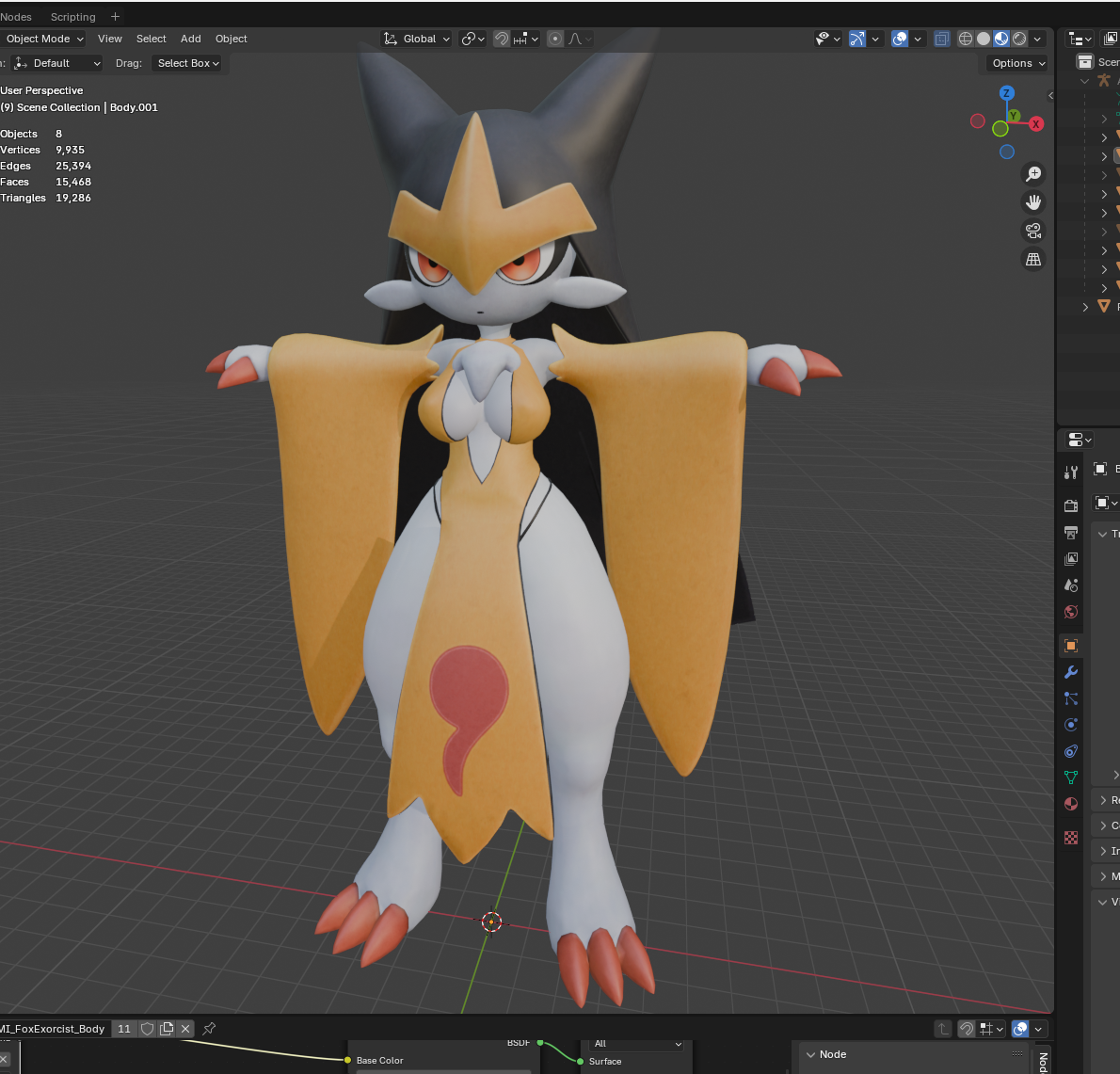Image resolution: width=1120 pixels, height=1074 pixels.
Task: Open the Select Box drag dropdown
Action: click(x=187, y=63)
